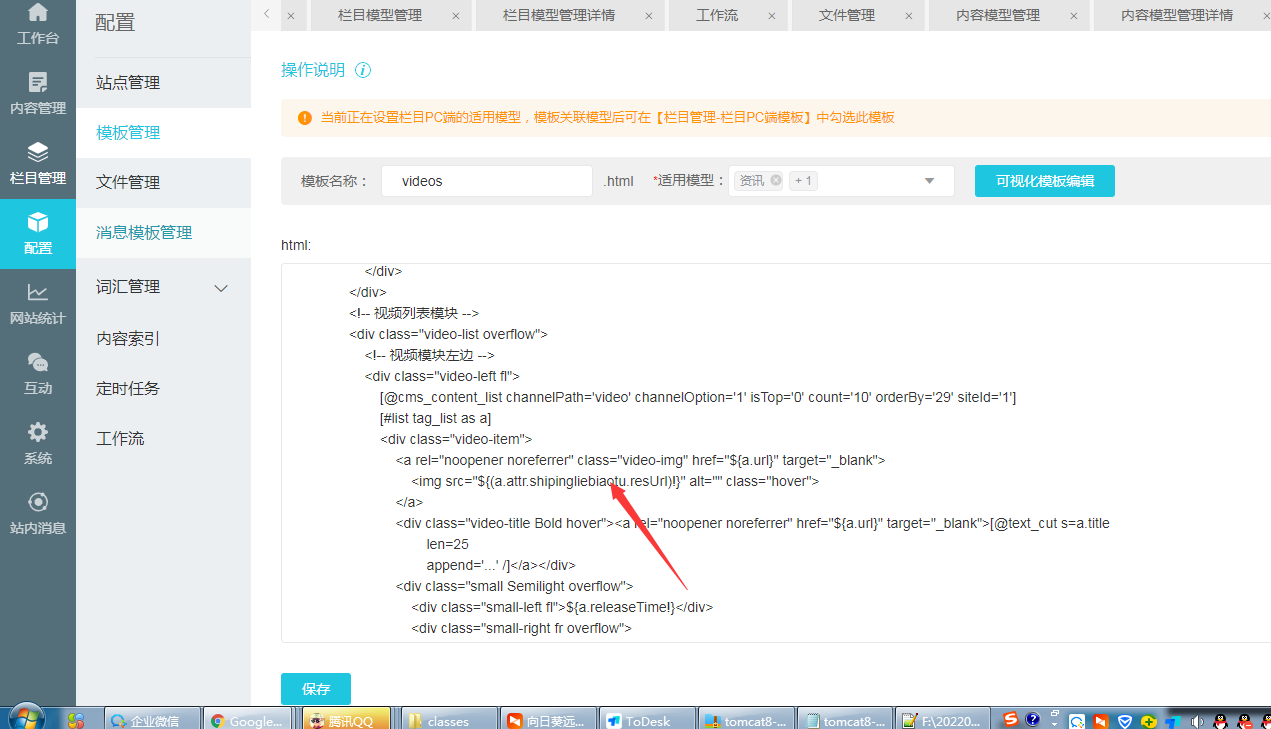
Task: Open 网站统计 chart icon
Action: [x=37, y=293]
